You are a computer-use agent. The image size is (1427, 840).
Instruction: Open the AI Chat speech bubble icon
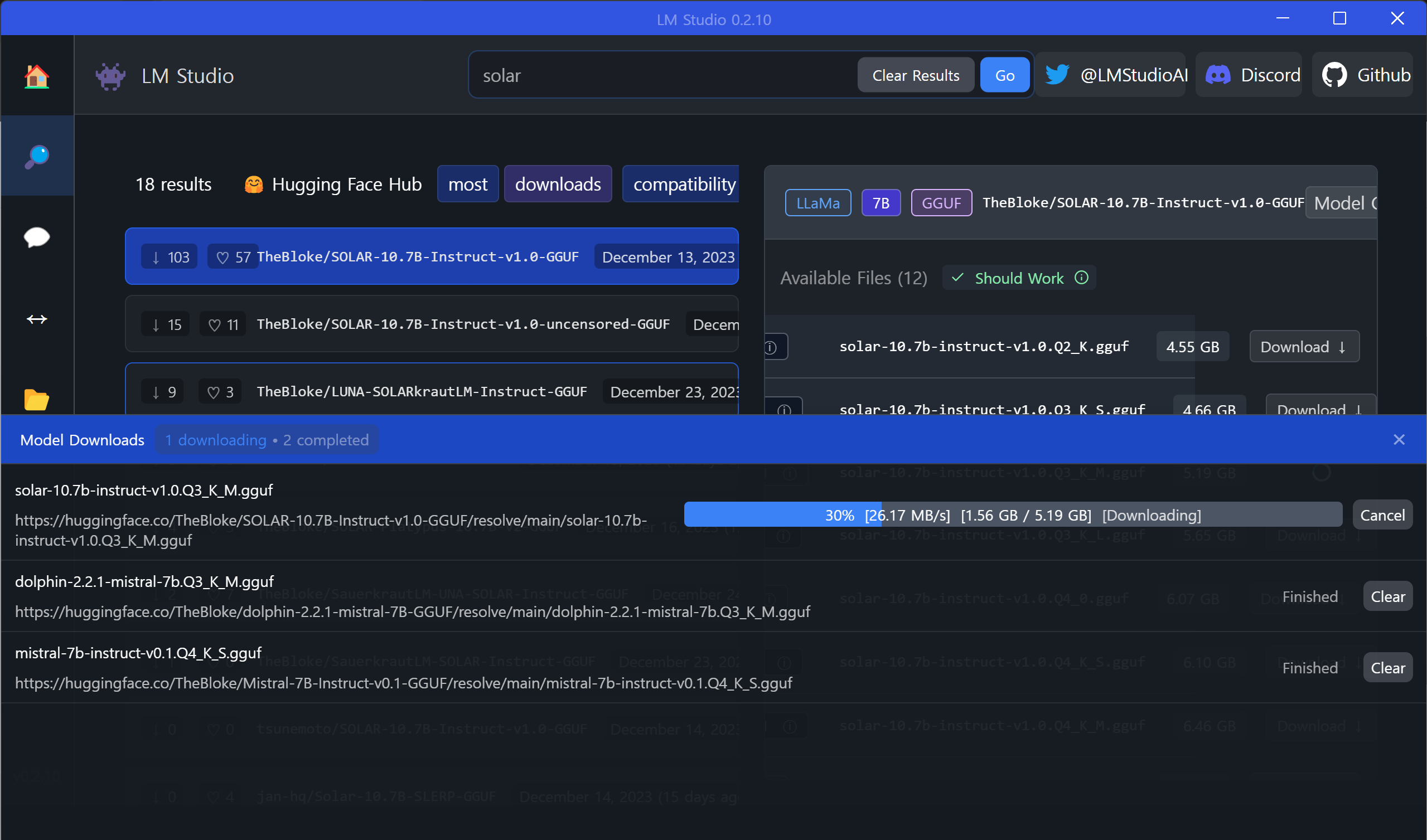coord(37,237)
